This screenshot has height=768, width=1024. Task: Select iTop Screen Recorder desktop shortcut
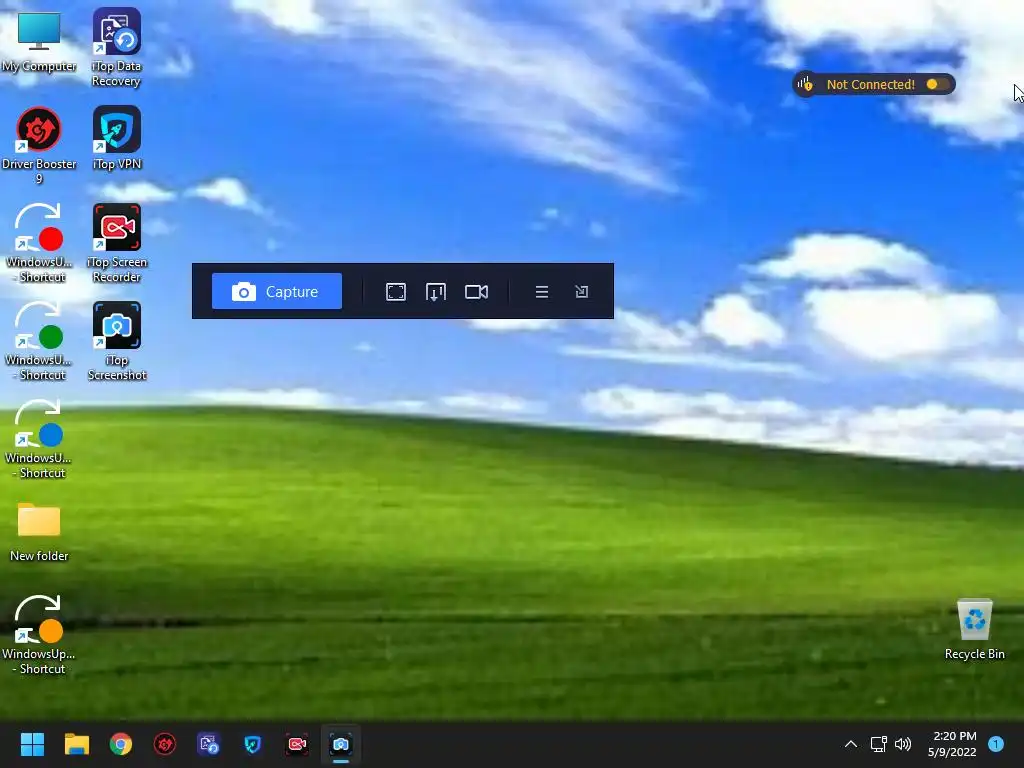coord(116,243)
